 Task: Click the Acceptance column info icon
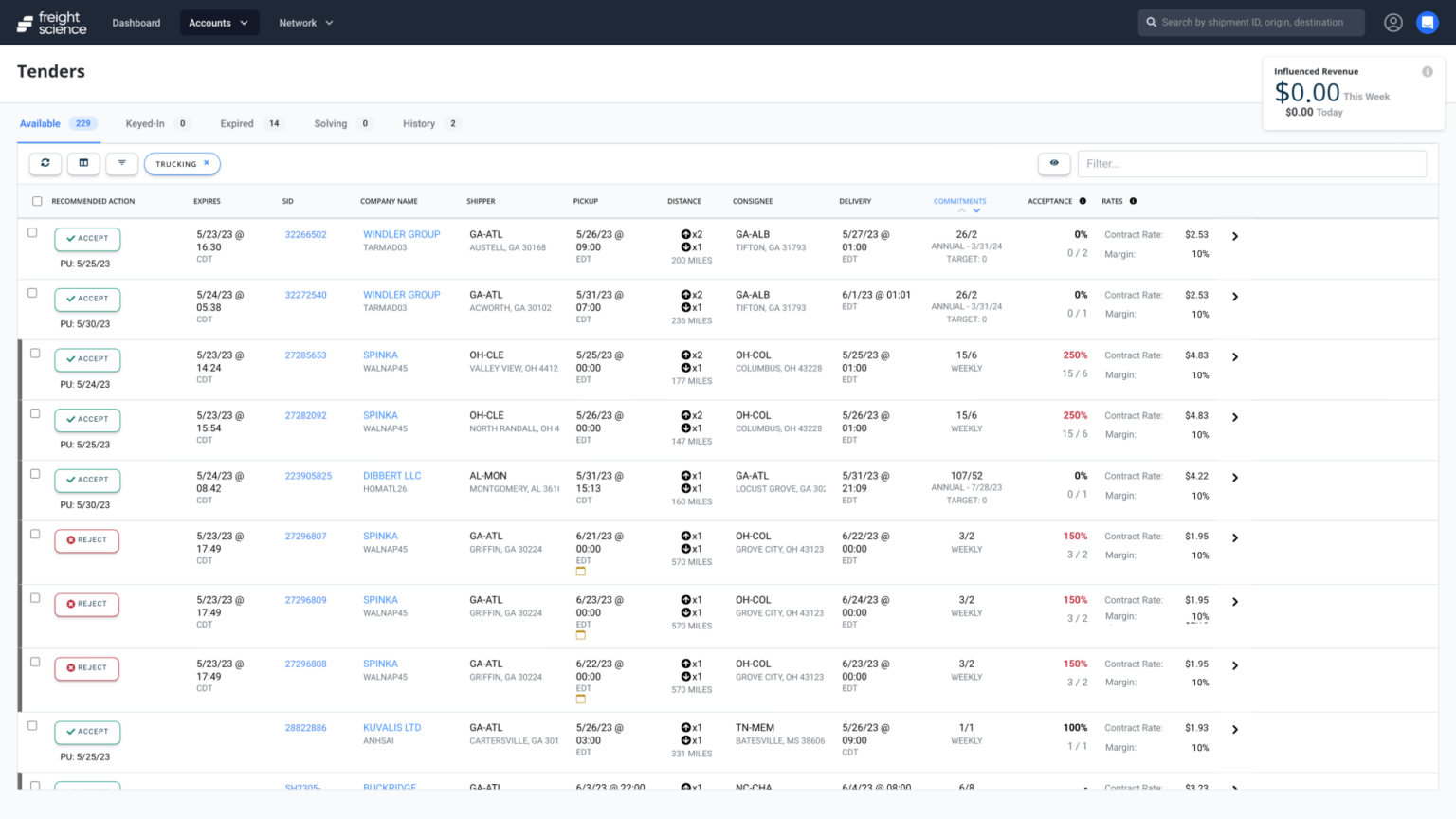[x=1081, y=201]
